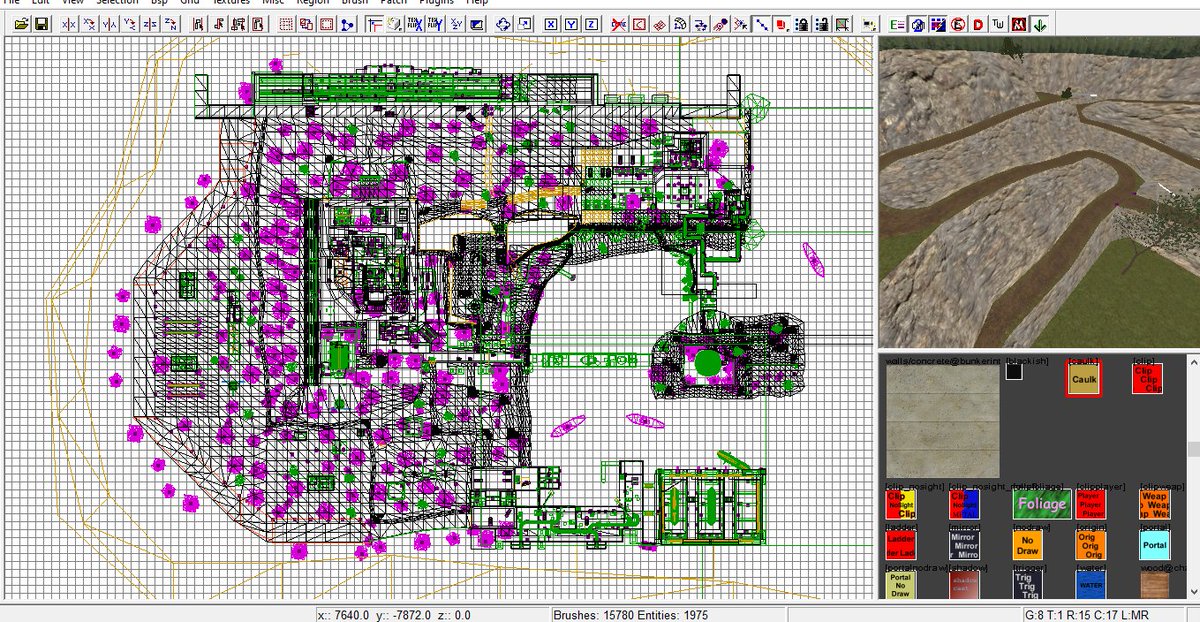Viewport: 1200px width, 622px height.
Task: Select the dashed-rectangle CSG hollow icon
Action: pos(285,24)
